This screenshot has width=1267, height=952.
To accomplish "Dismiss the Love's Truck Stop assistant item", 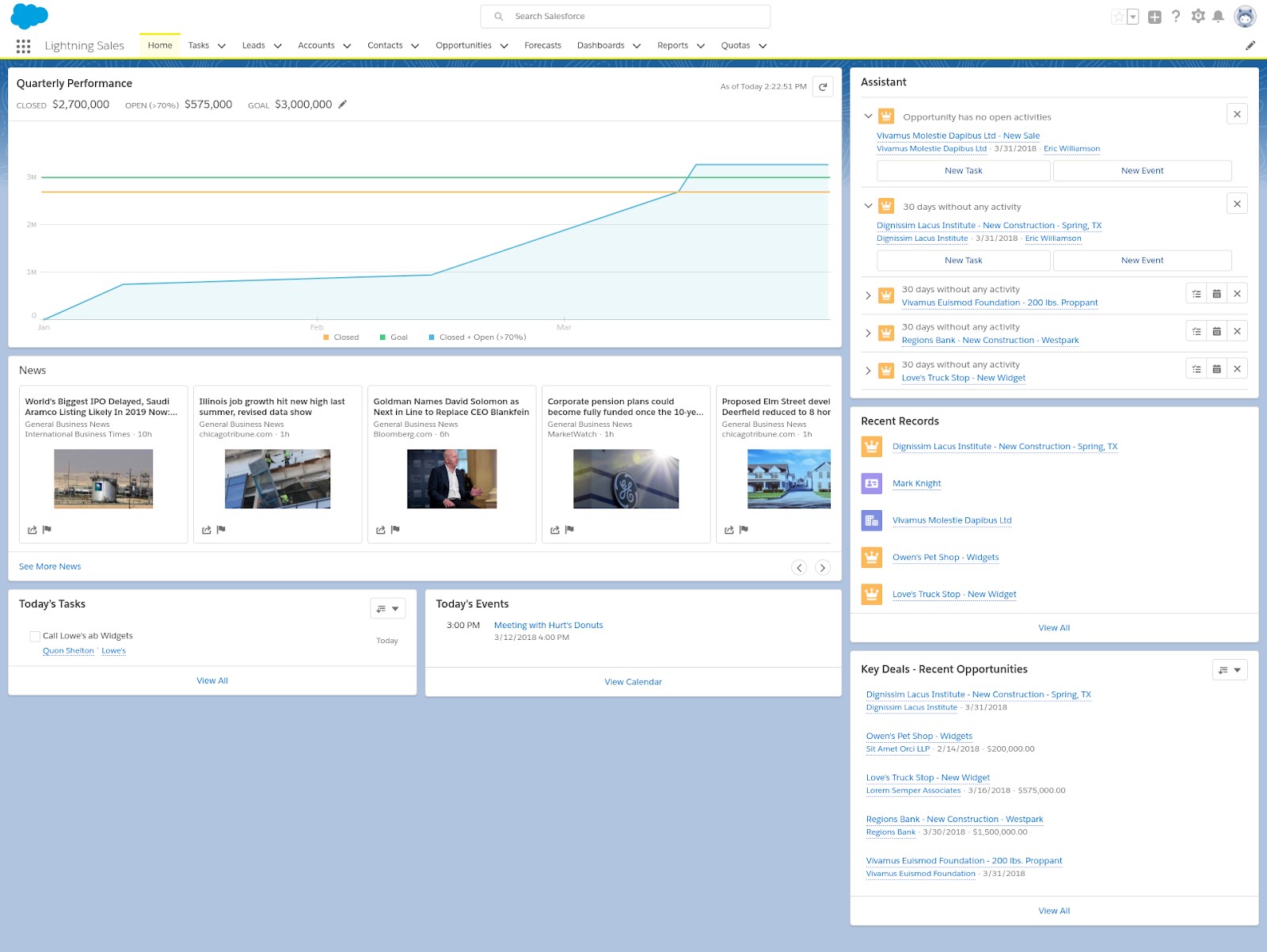I will click(x=1237, y=369).
